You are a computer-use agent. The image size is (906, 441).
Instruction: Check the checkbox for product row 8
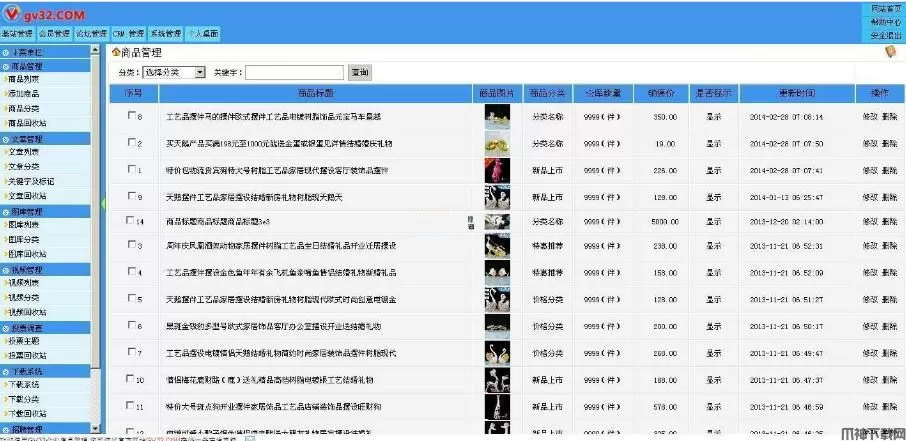pyautogui.click(x=131, y=117)
